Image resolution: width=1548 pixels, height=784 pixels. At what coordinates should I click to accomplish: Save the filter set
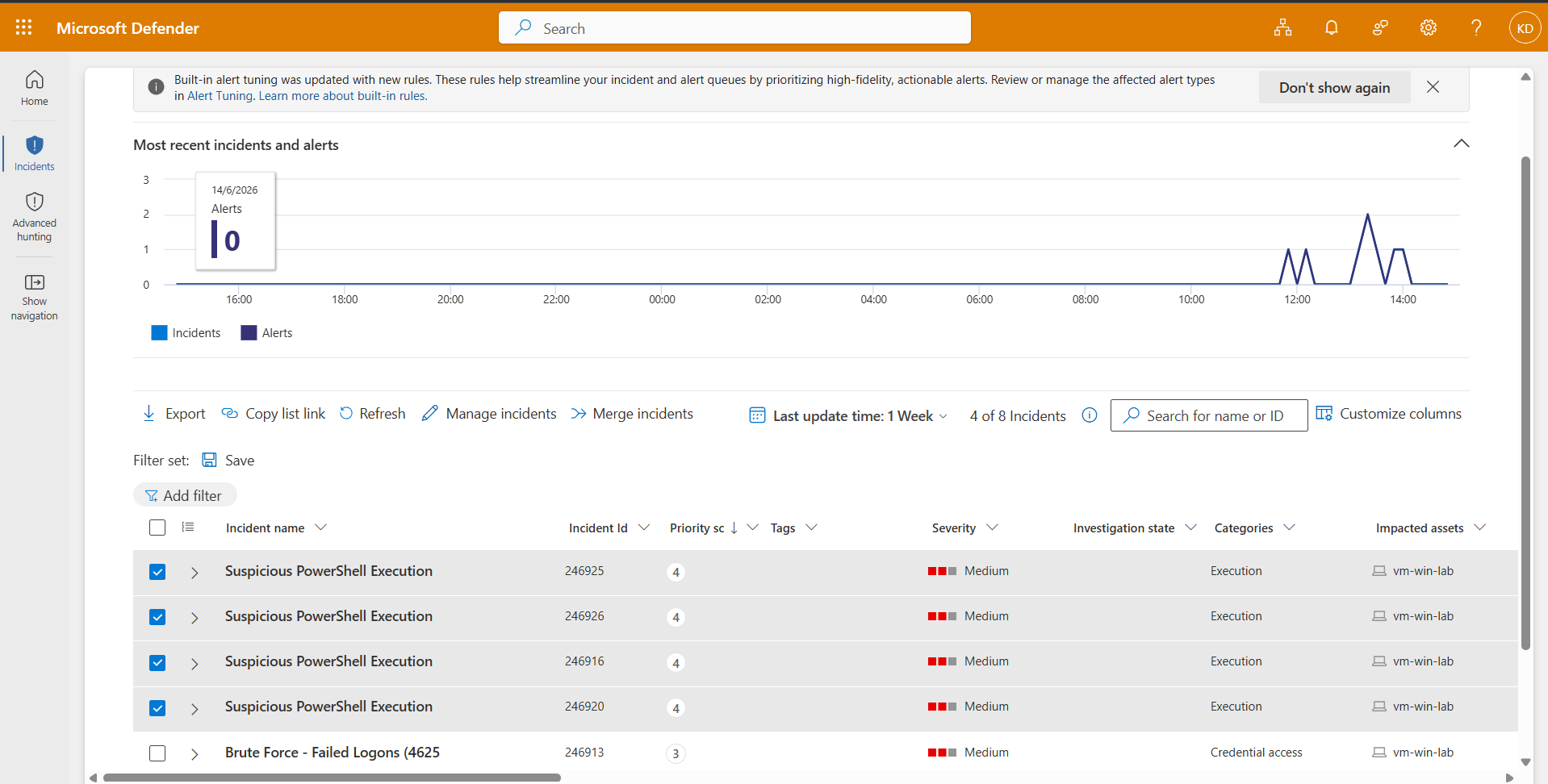228,460
